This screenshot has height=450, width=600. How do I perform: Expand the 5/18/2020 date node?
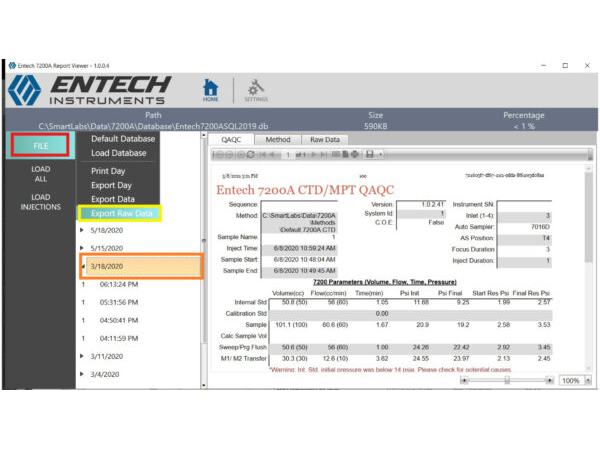click(x=82, y=230)
